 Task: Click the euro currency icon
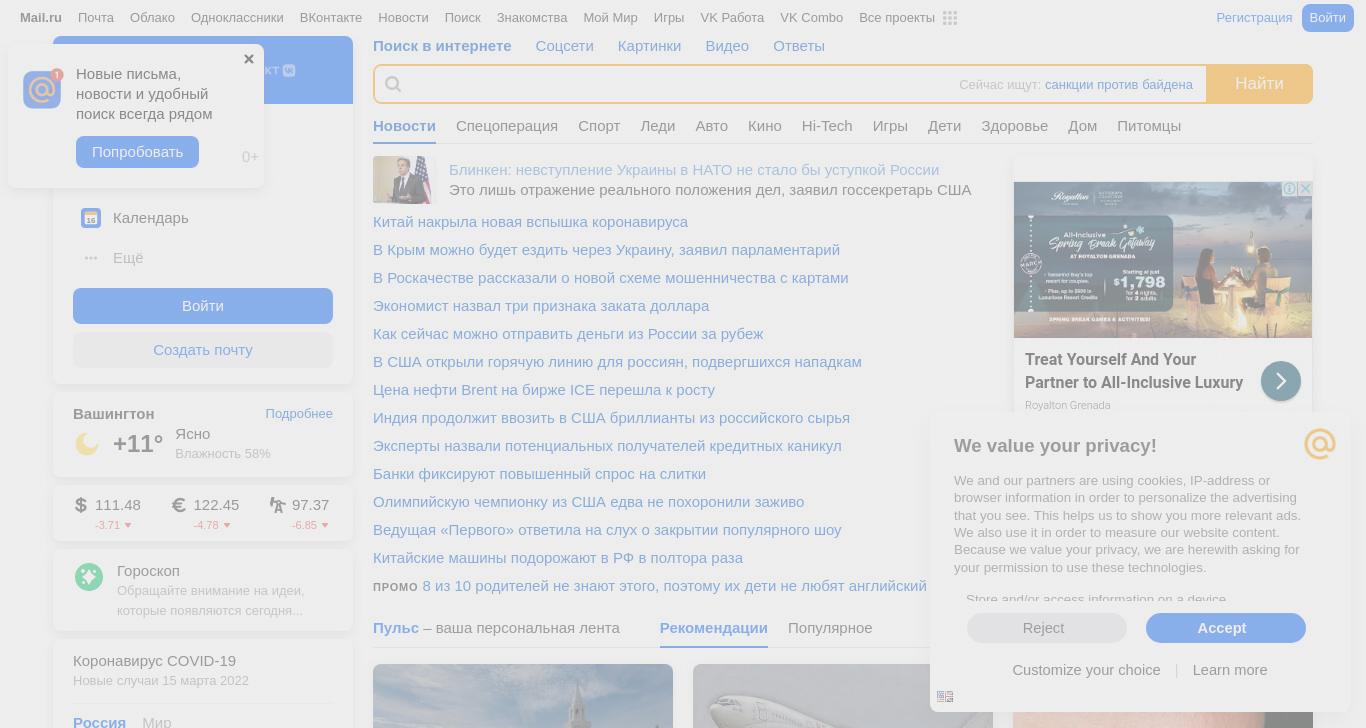pyautogui.click(x=179, y=505)
